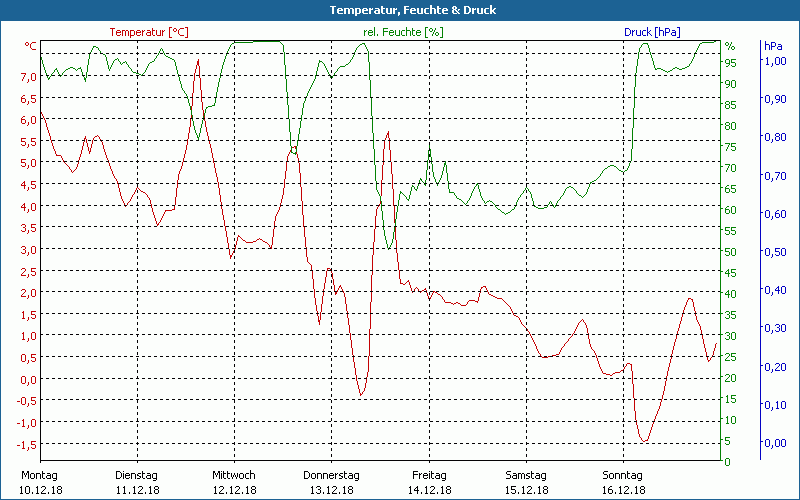Click the small circle marker on the green humidity line
The width and height of the screenshot is (800, 500).
point(294,150)
